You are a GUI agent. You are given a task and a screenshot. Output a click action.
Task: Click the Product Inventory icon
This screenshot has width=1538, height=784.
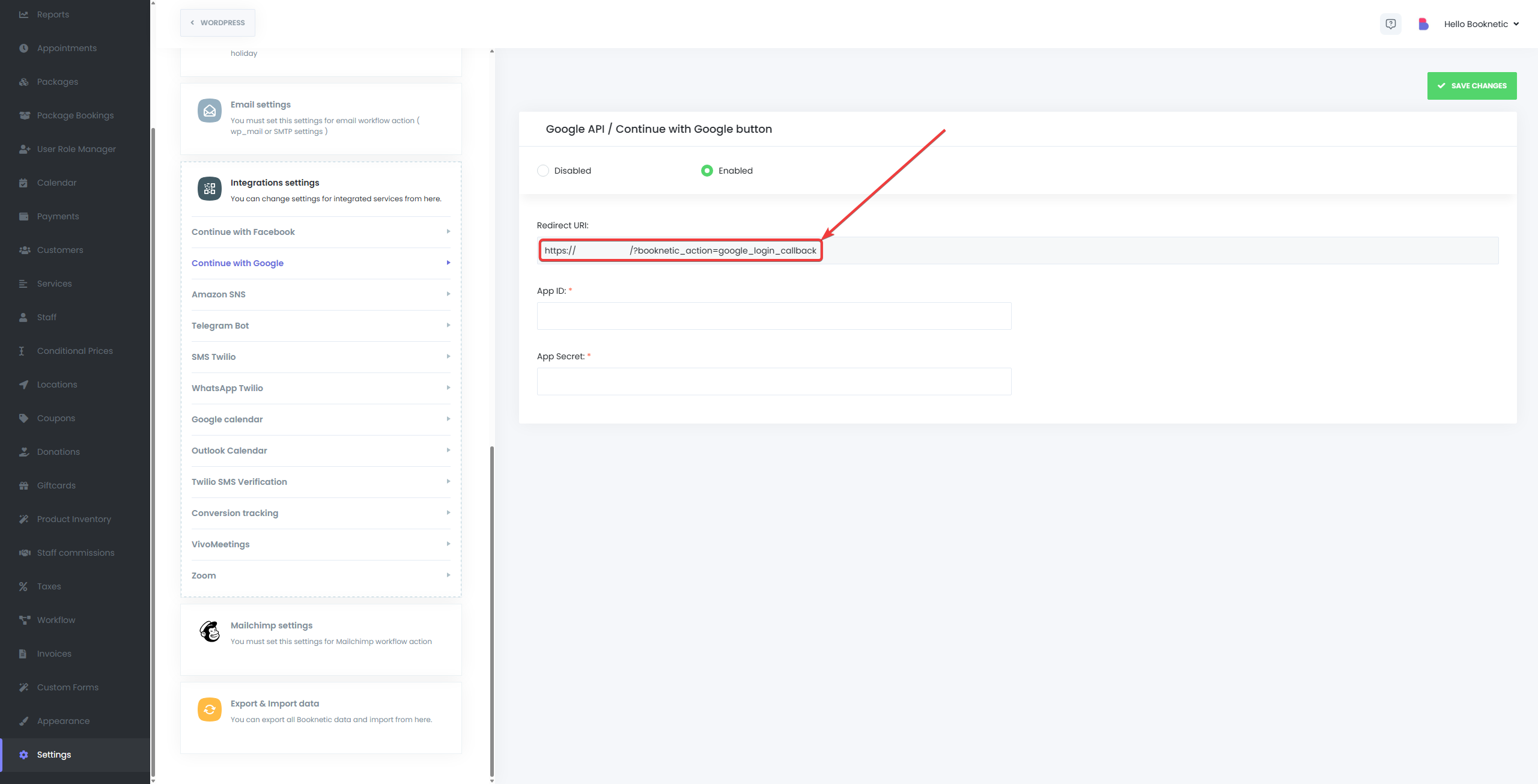(x=23, y=519)
